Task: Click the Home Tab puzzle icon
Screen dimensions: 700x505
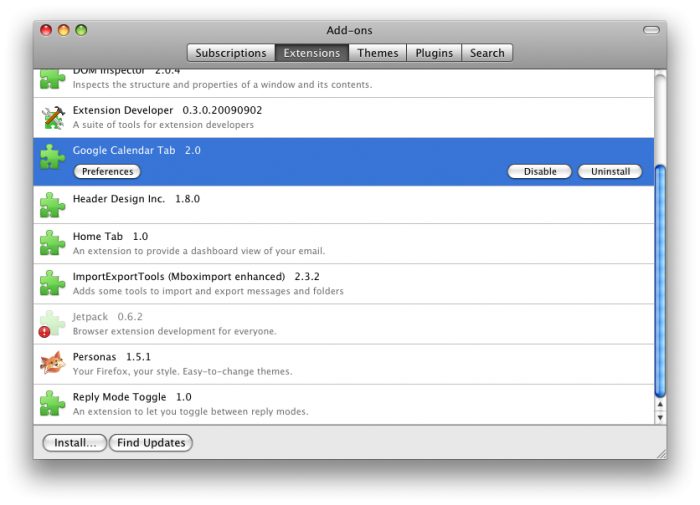Action: coord(52,243)
